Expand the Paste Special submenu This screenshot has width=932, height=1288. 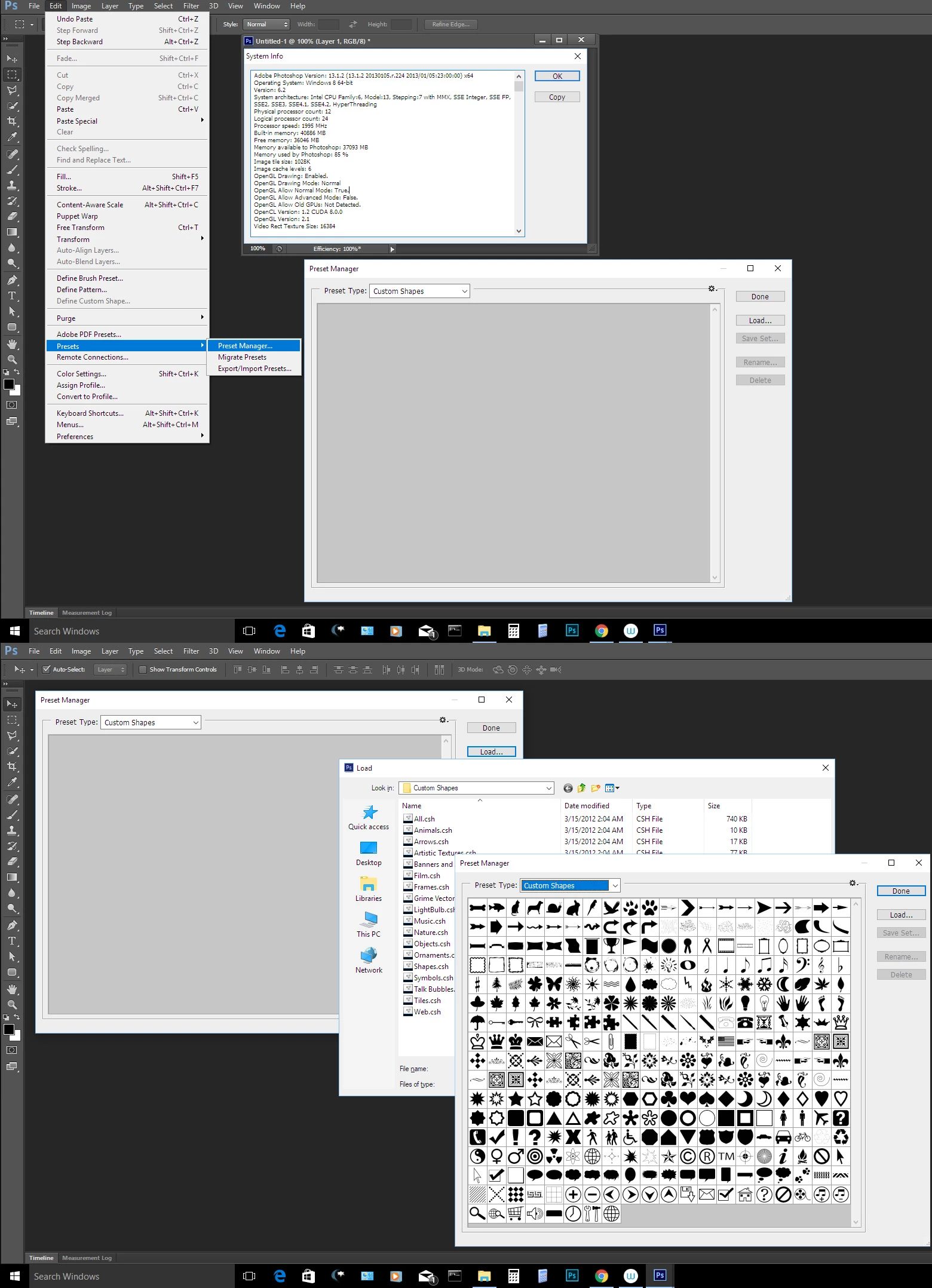click(x=127, y=121)
